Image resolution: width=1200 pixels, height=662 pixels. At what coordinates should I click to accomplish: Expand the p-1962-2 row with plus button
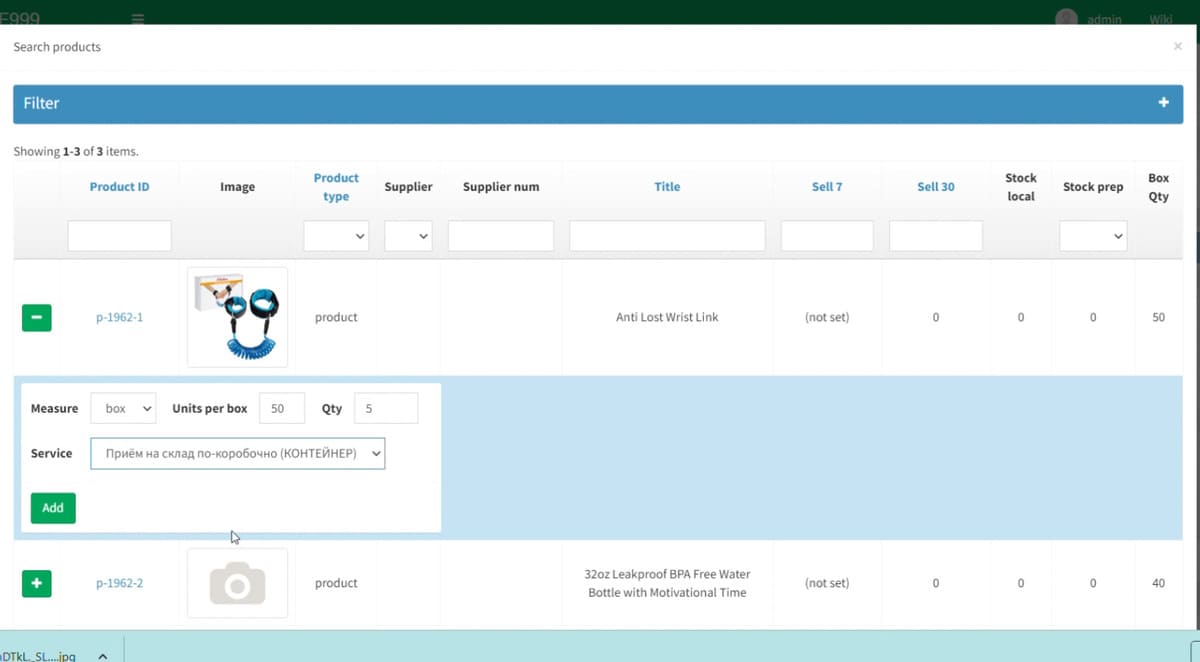coord(36,583)
